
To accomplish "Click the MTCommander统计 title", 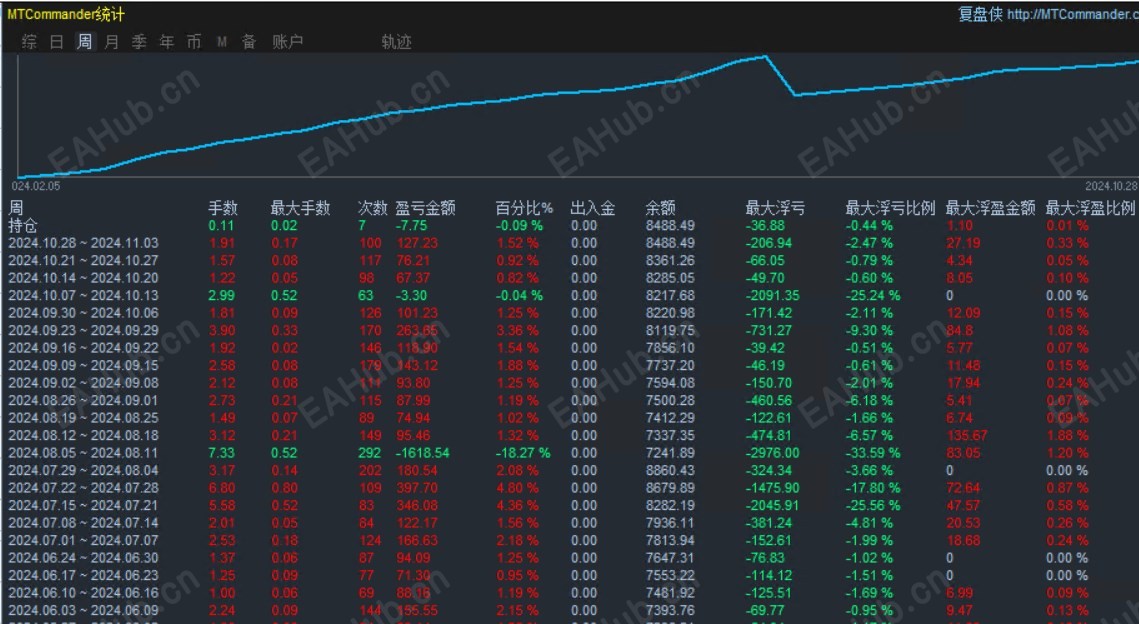I will click(66, 14).
